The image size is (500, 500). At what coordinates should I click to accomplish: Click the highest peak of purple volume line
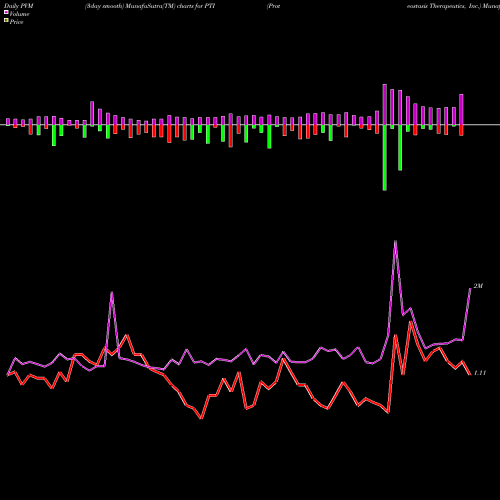click(x=395, y=241)
